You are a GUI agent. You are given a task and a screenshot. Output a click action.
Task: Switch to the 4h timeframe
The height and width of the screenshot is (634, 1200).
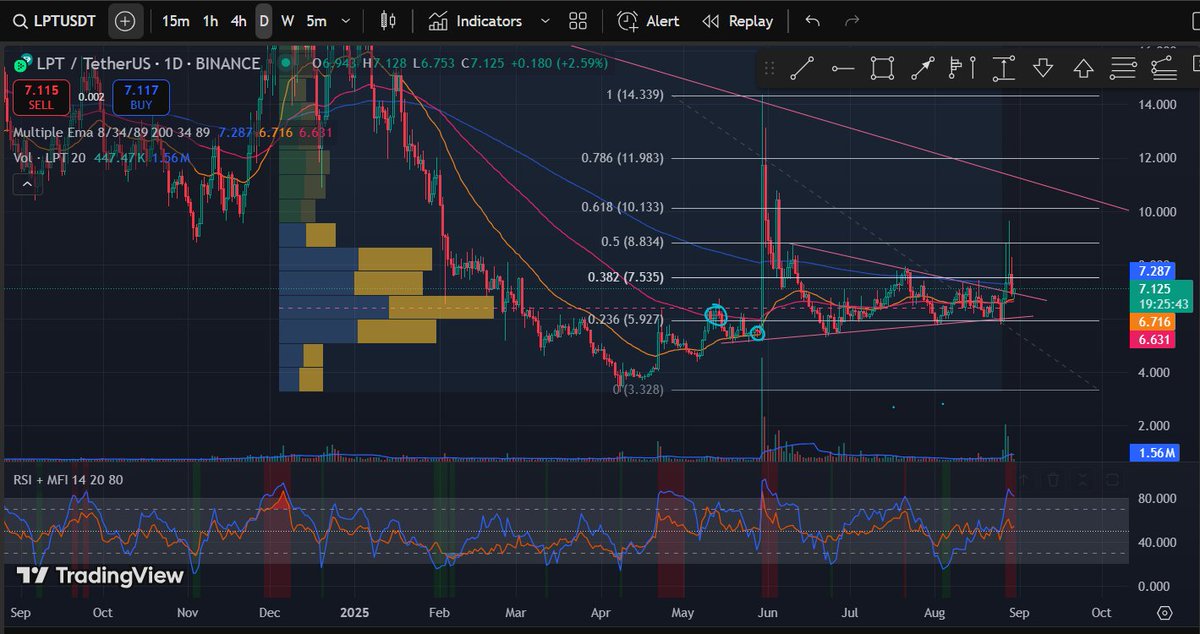[x=238, y=21]
